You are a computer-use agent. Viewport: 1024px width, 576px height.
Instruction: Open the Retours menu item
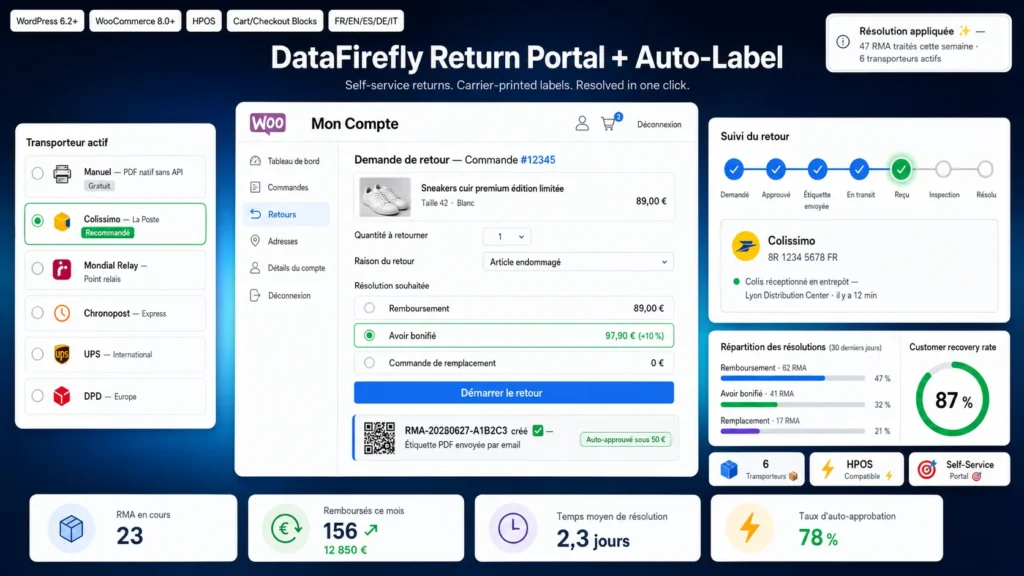click(x=287, y=214)
